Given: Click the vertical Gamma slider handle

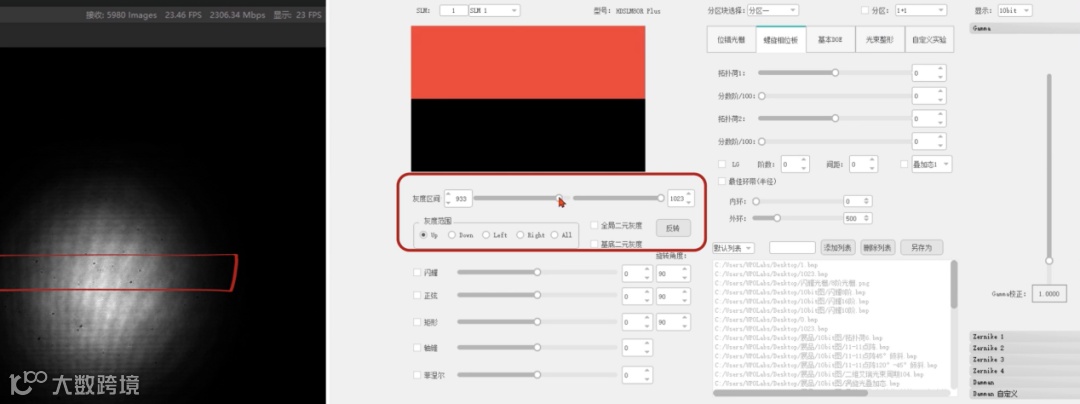Looking at the screenshot, I should click(x=1049, y=261).
